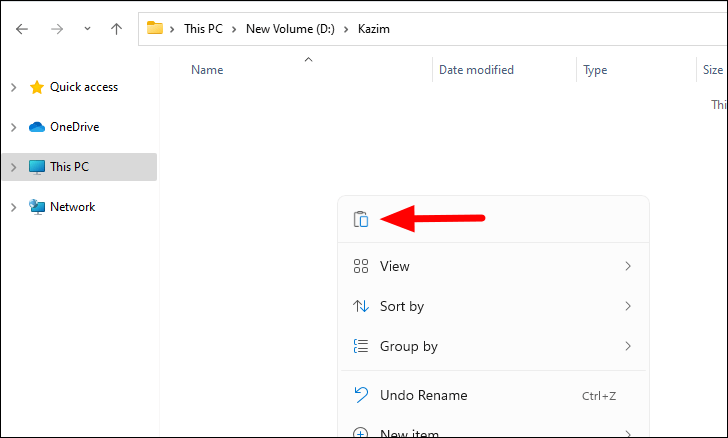Viewport: 728px width, 438px height.
Task: Open the Sort by submenu
Action: point(493,306)
